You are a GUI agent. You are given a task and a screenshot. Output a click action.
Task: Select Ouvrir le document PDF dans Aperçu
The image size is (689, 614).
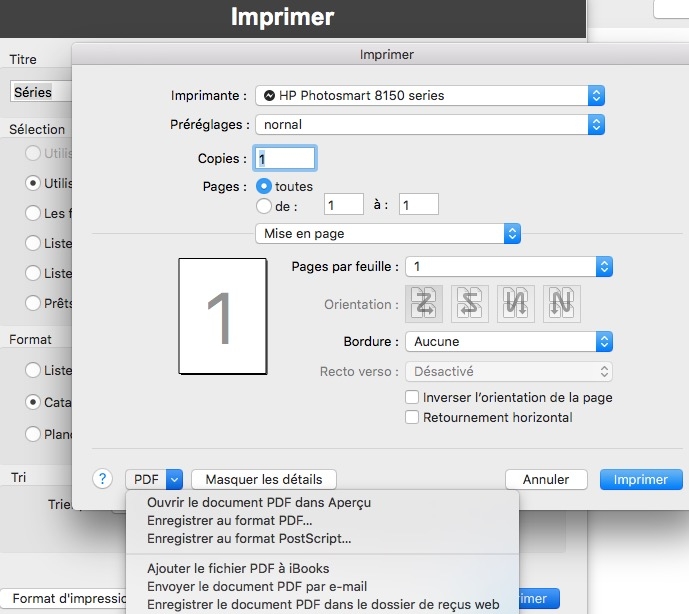pos(258,502)
